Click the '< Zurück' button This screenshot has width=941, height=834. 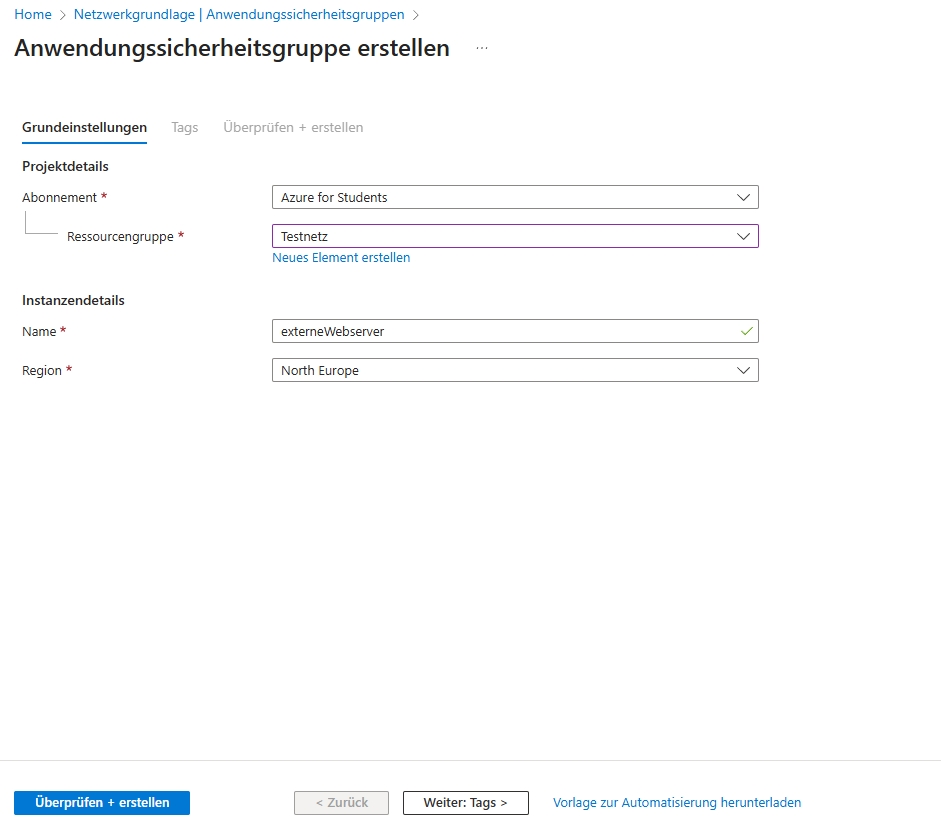(341, 803)
